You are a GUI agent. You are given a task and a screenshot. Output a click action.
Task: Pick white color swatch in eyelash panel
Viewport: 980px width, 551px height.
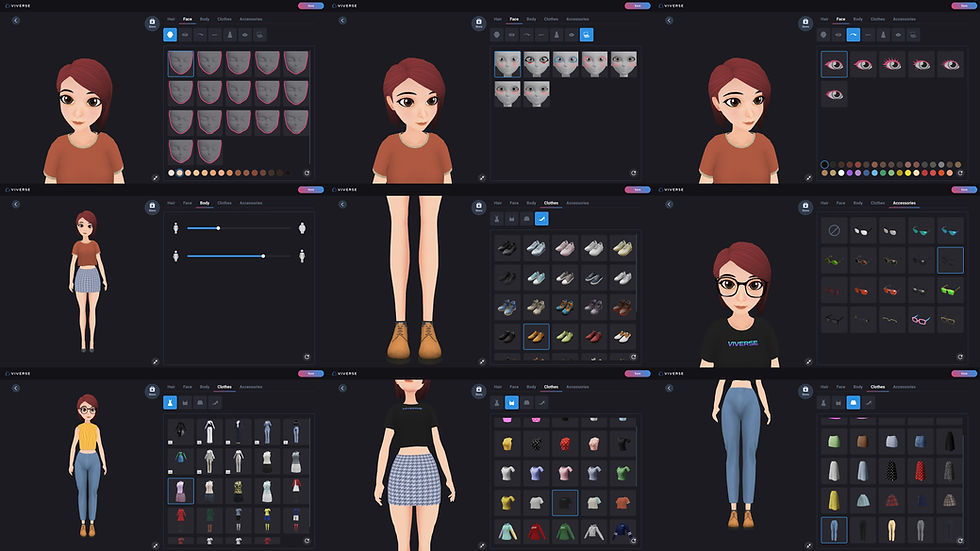(x=841, y=173)
